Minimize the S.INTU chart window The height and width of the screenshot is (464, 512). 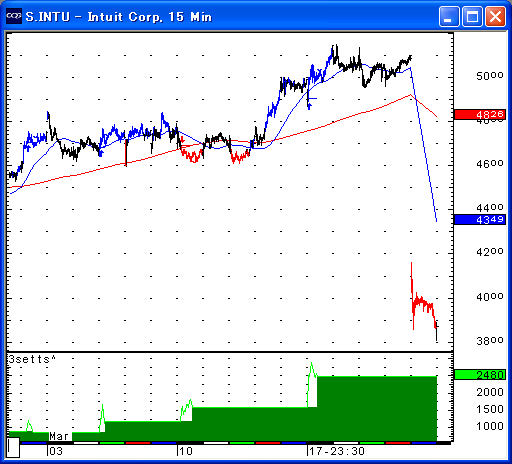[449, 16]
